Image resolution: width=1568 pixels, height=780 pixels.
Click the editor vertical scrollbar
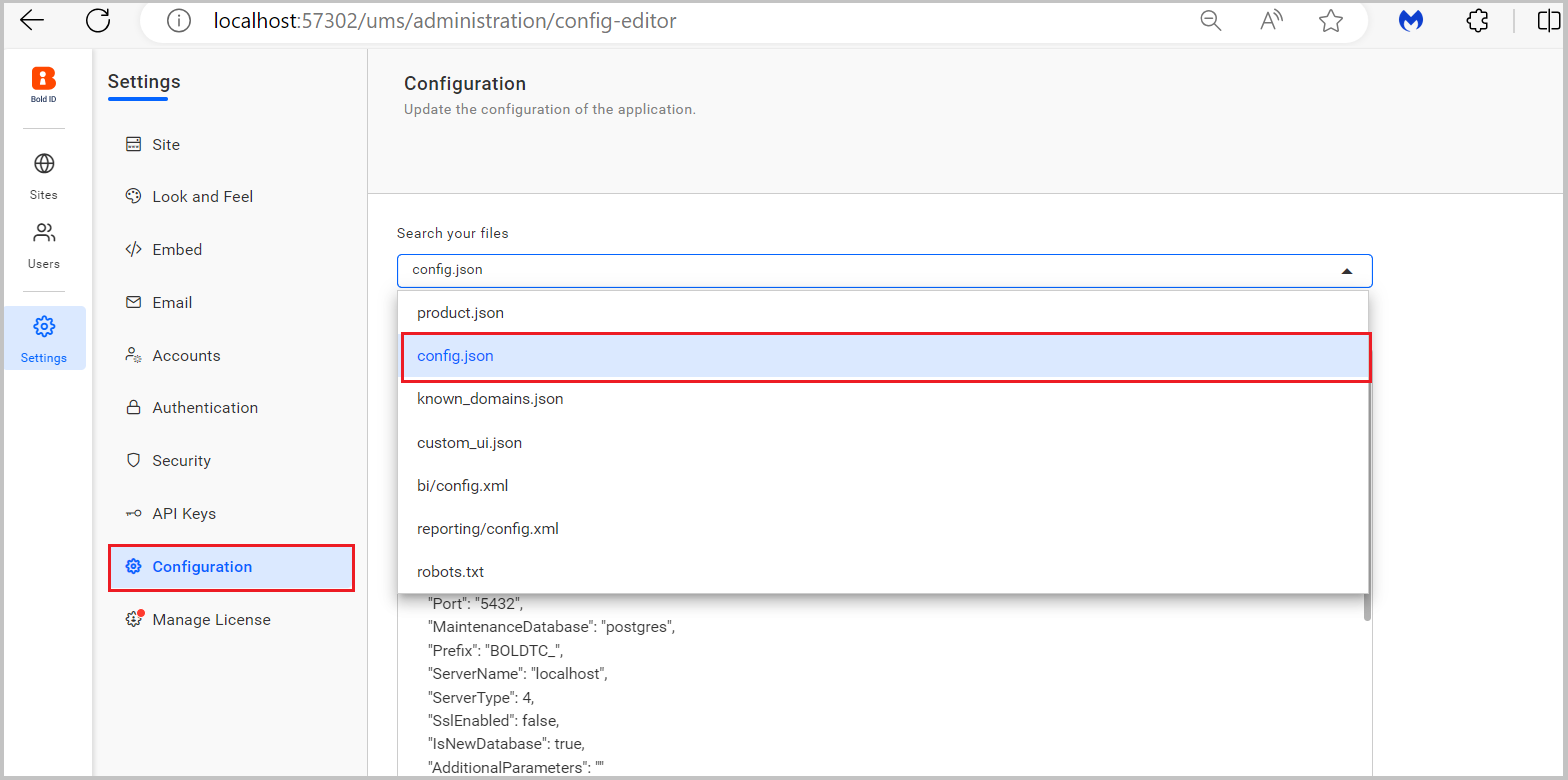pos(1367,607)
